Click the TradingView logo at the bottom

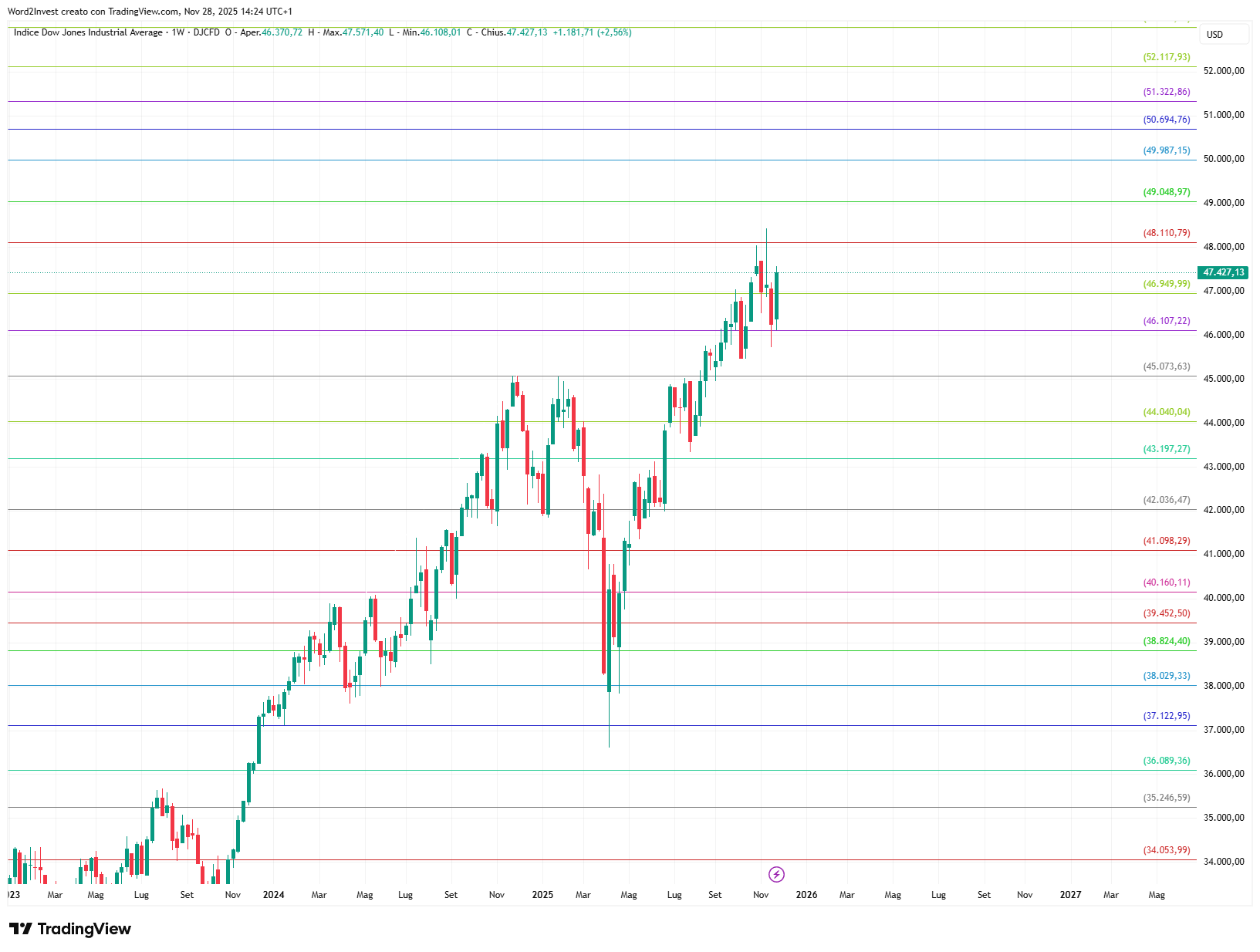tap(70, 929)
